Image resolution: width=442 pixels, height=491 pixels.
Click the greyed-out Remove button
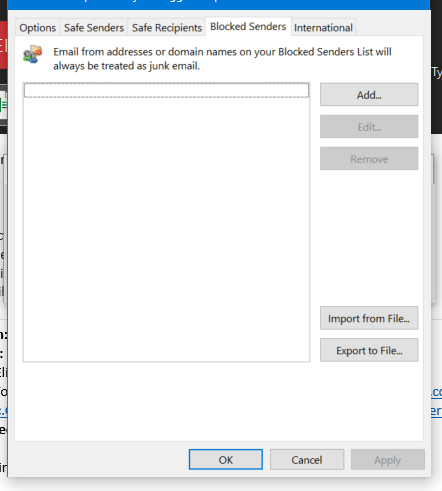369,159
